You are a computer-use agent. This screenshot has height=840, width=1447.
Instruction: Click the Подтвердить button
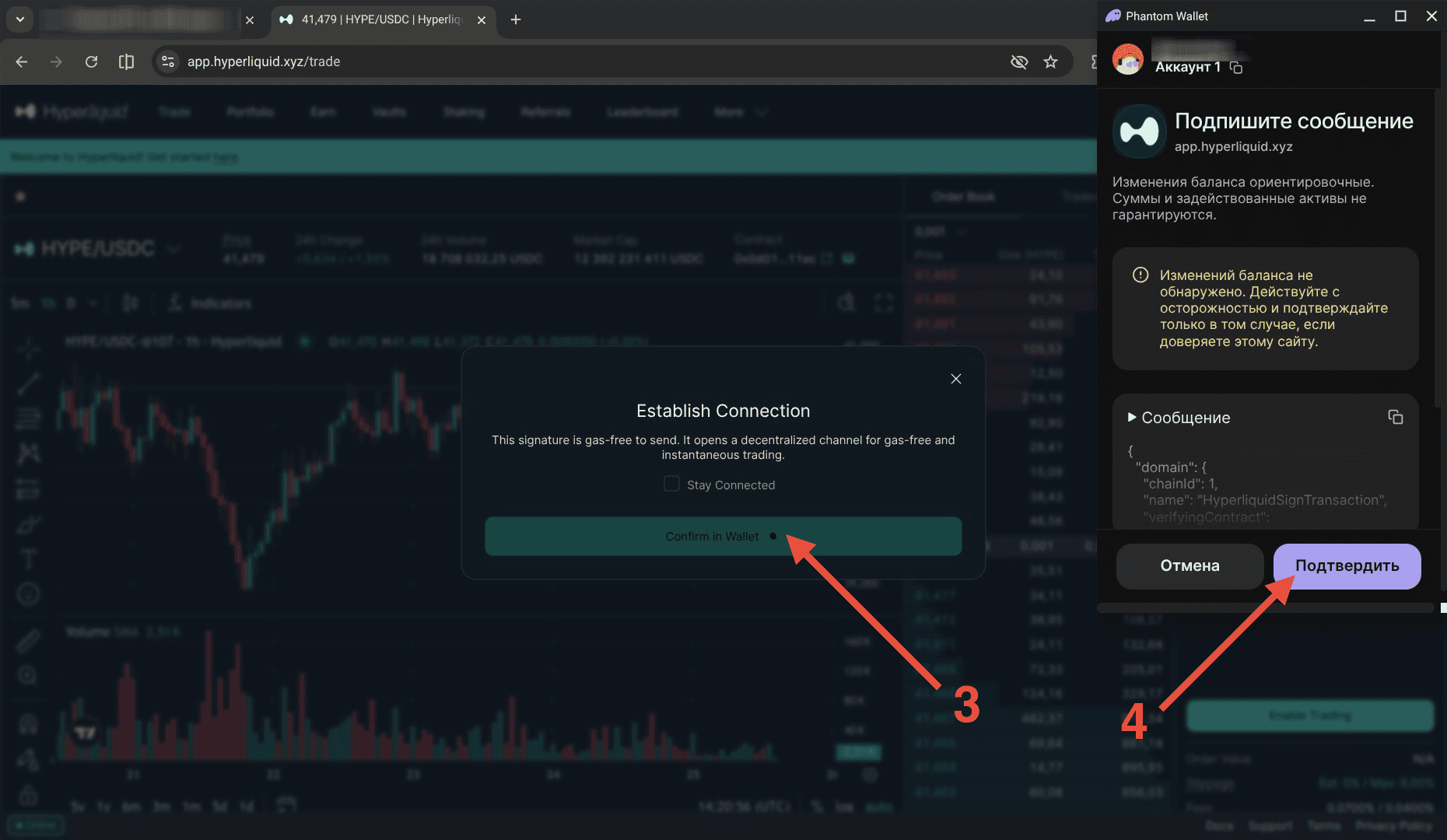[1347, 566]
